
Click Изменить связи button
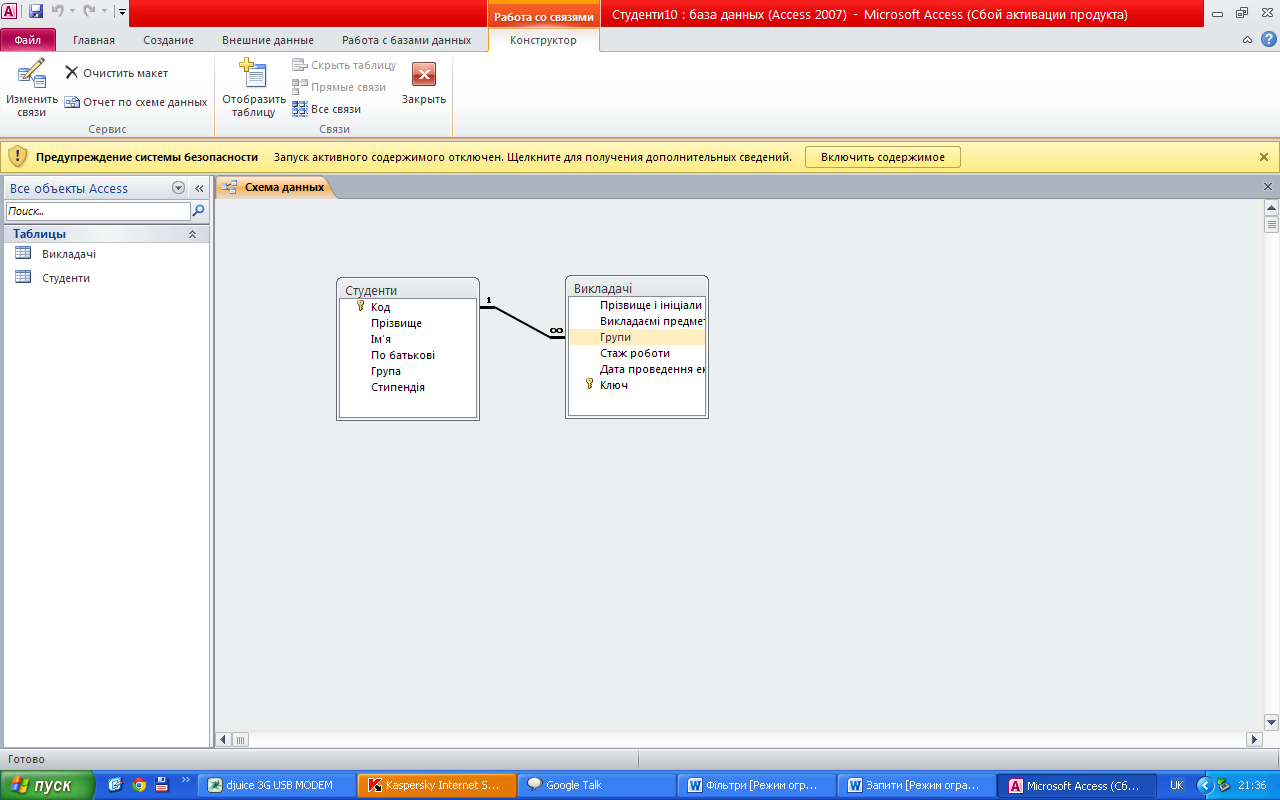32,88
